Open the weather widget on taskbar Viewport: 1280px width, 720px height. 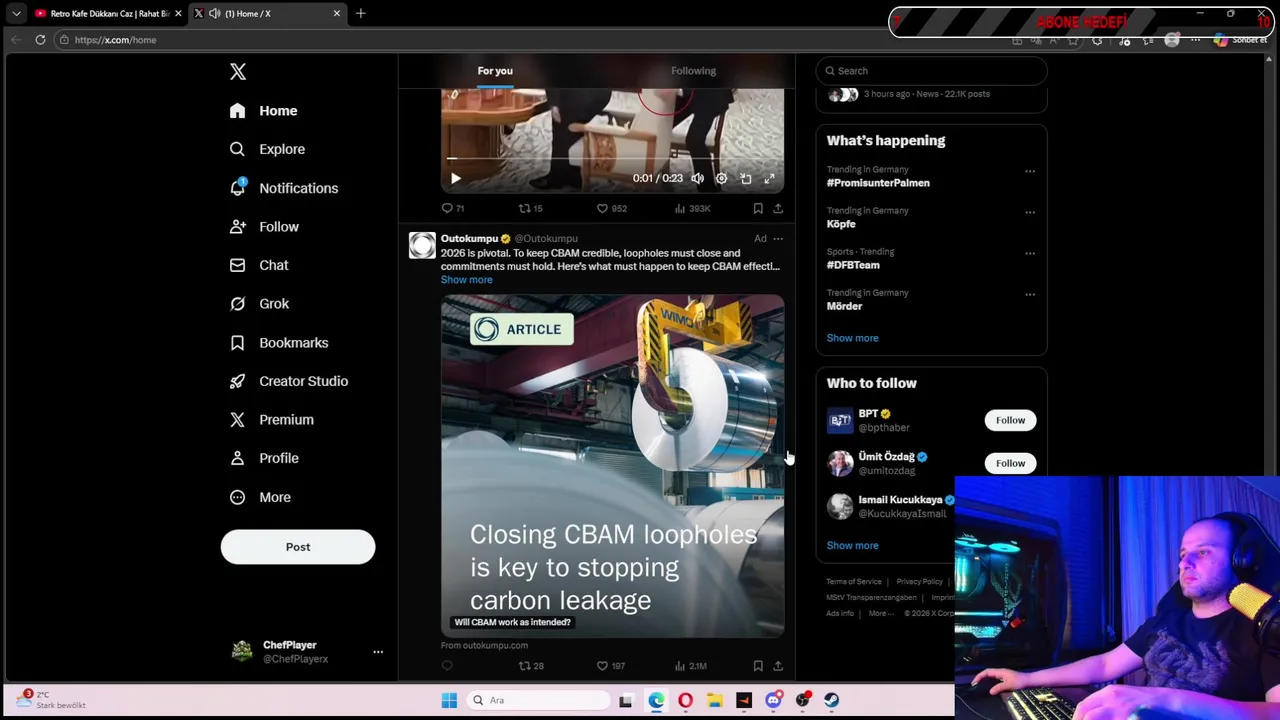click(x=50, y=700)
